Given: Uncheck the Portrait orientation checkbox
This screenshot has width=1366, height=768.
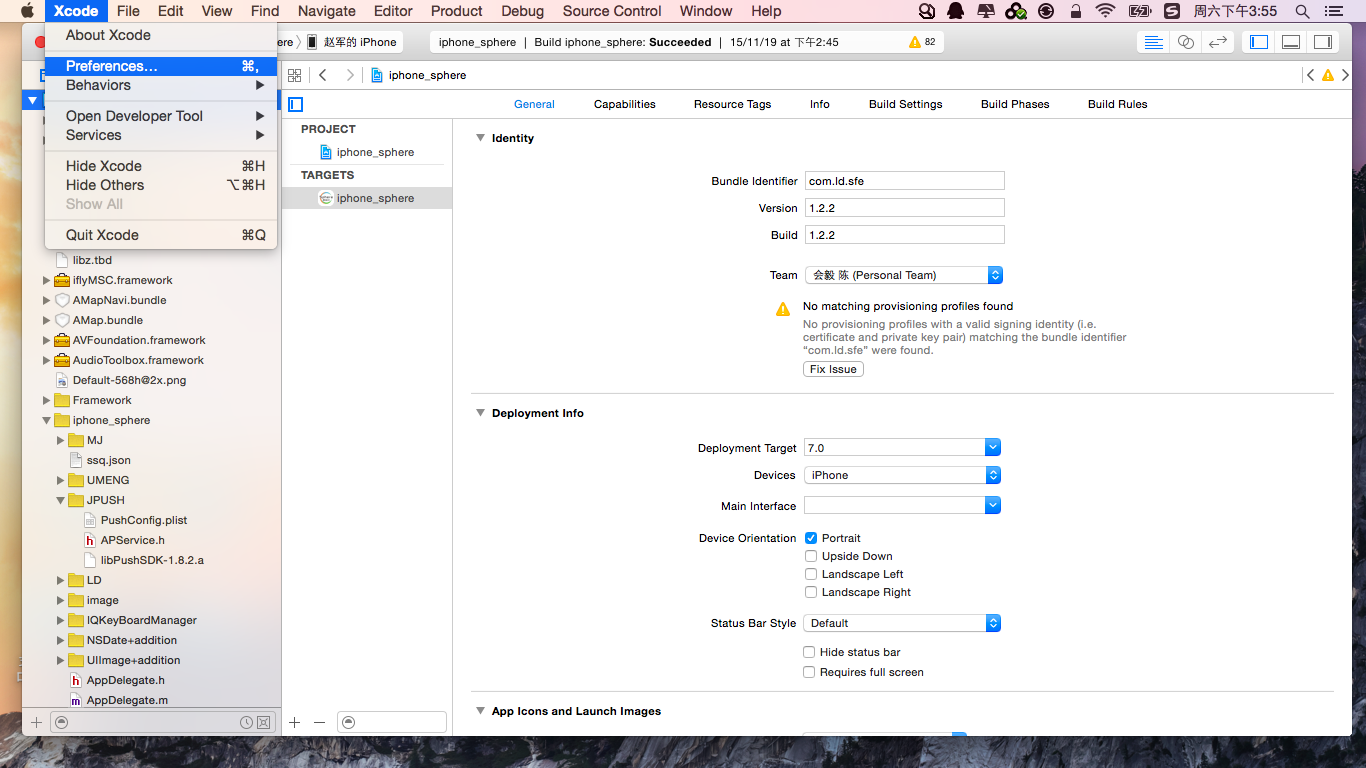Looking at the screenshot, I should [x=811, y=538].
